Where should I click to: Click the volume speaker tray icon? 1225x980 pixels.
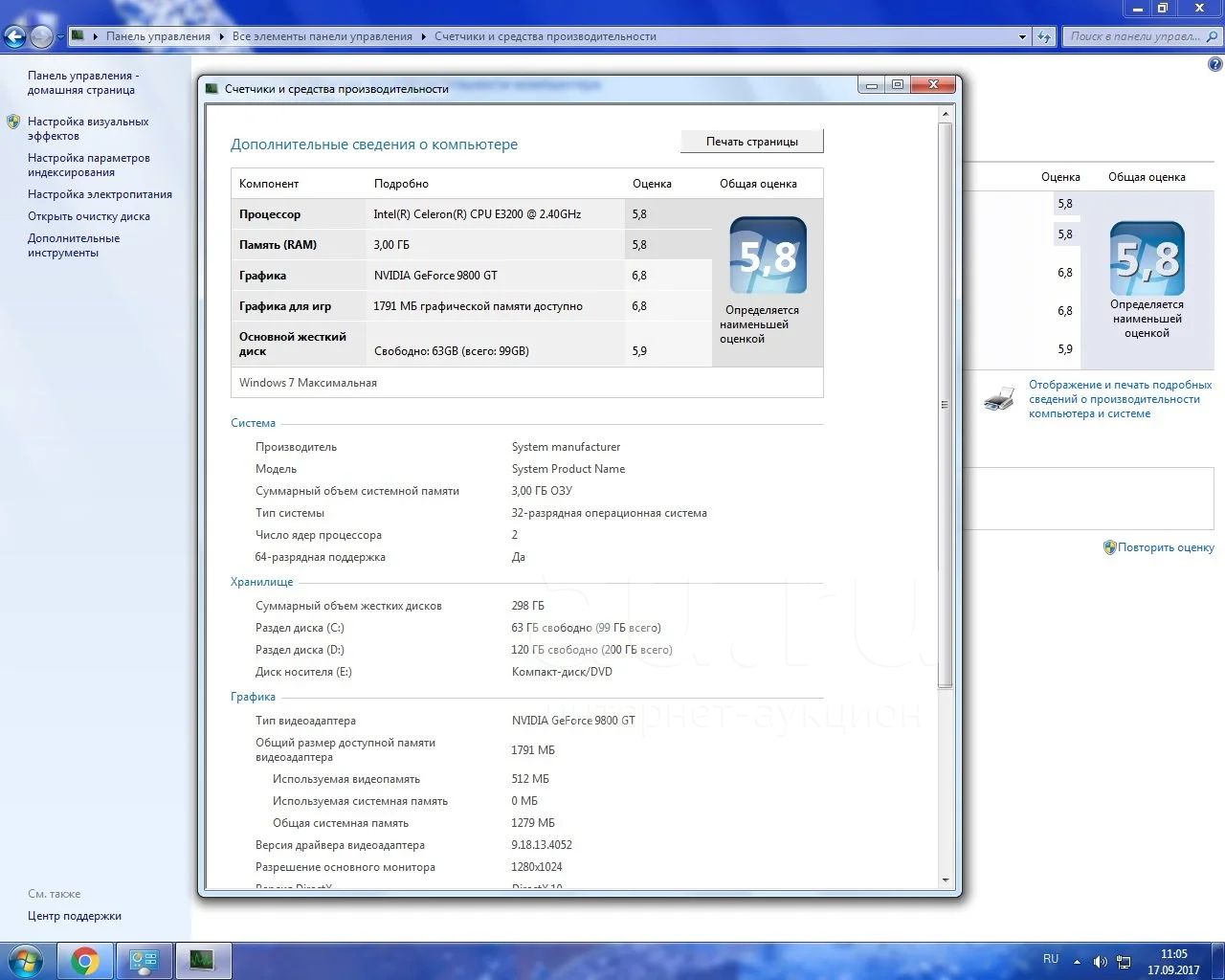pos(1101,962)
